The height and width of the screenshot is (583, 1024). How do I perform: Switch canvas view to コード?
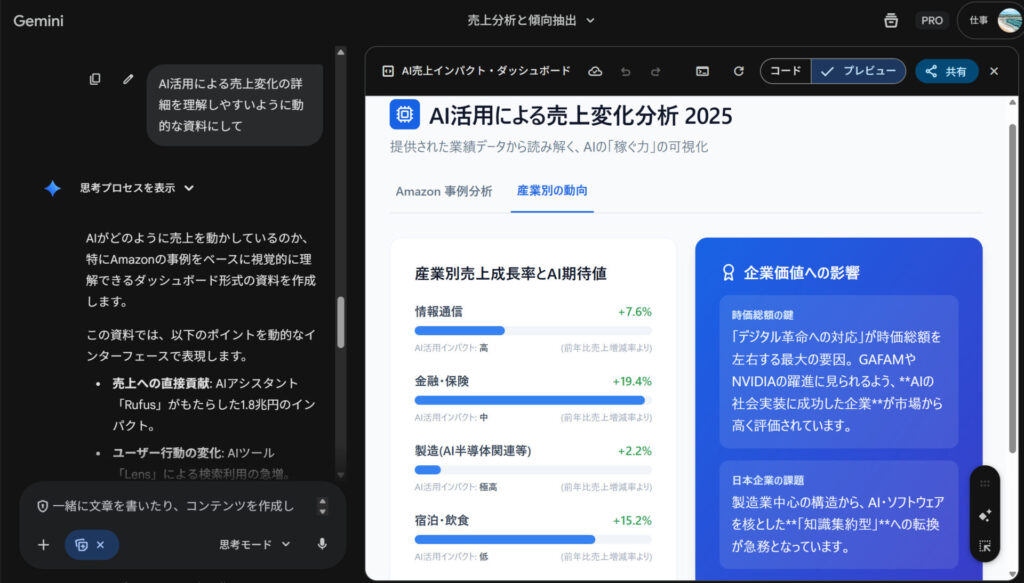tap(785, 71)
